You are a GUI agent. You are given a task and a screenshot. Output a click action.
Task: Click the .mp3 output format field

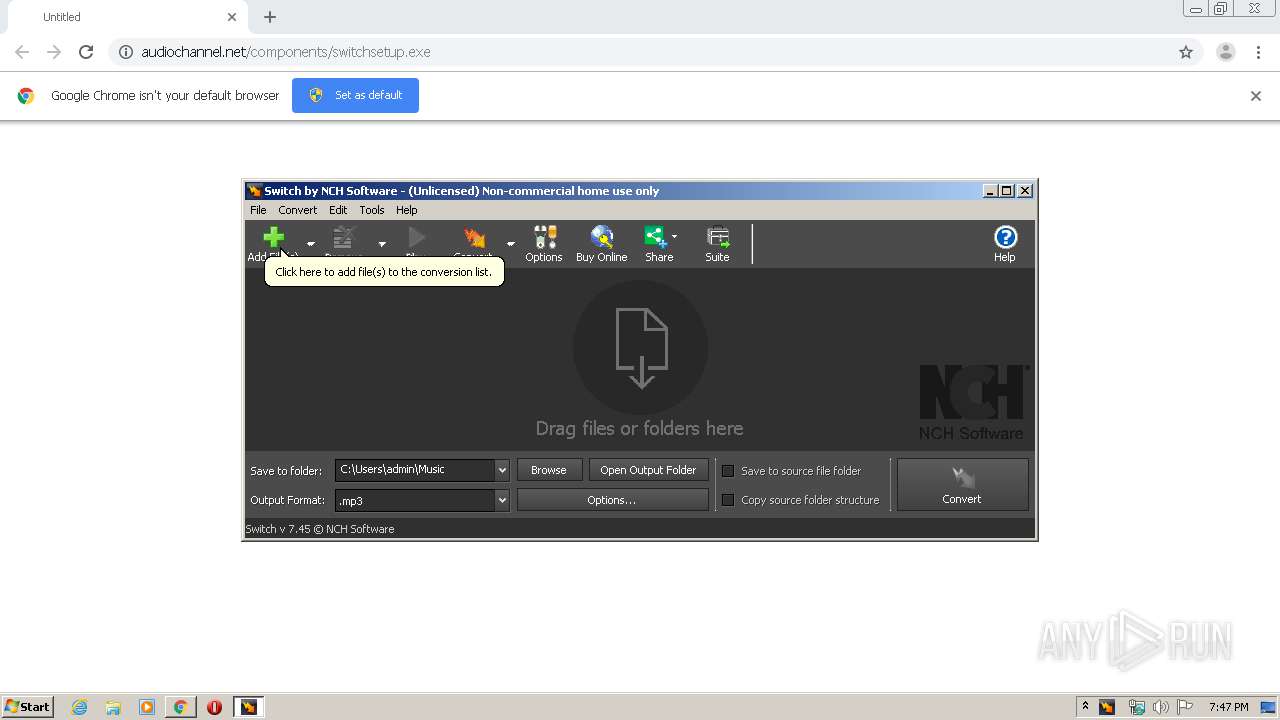click(x=415, y=500)
